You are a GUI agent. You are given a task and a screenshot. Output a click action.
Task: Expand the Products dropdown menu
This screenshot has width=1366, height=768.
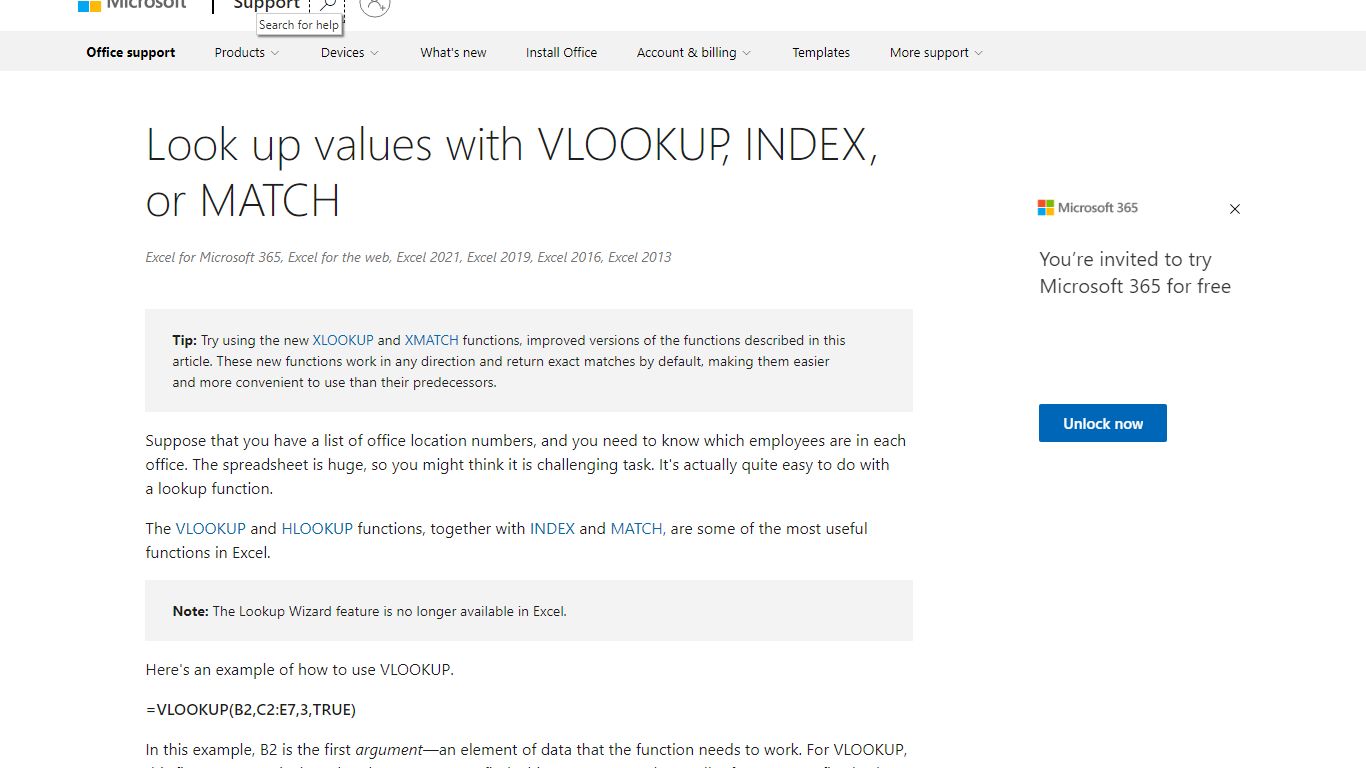[247, 53]
